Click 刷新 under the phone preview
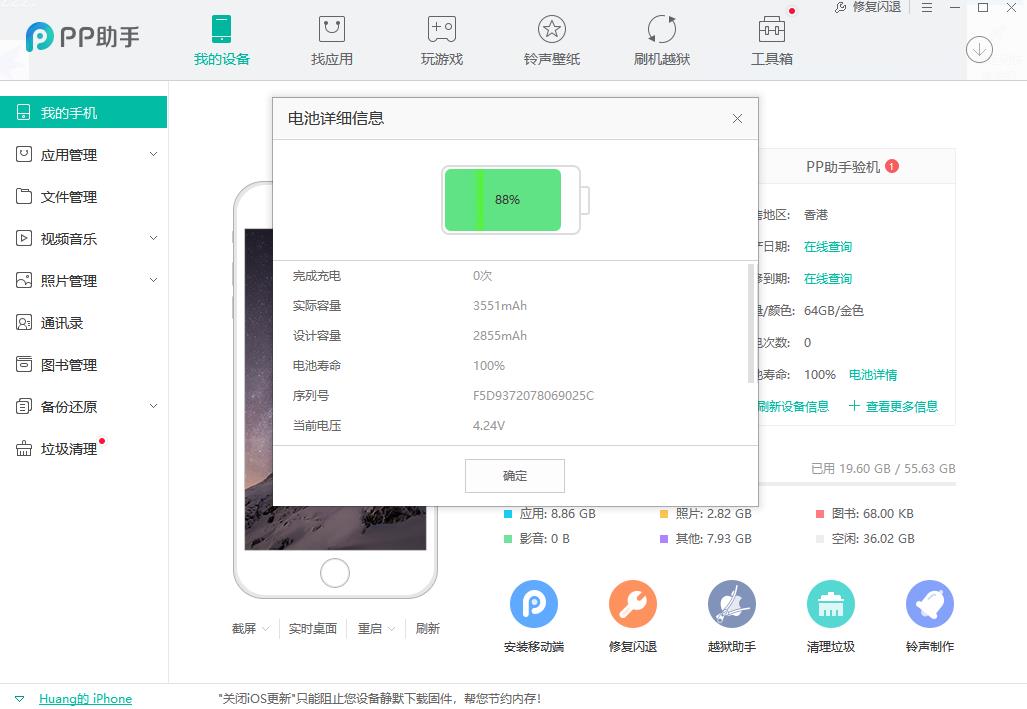 tap(428, 629)
